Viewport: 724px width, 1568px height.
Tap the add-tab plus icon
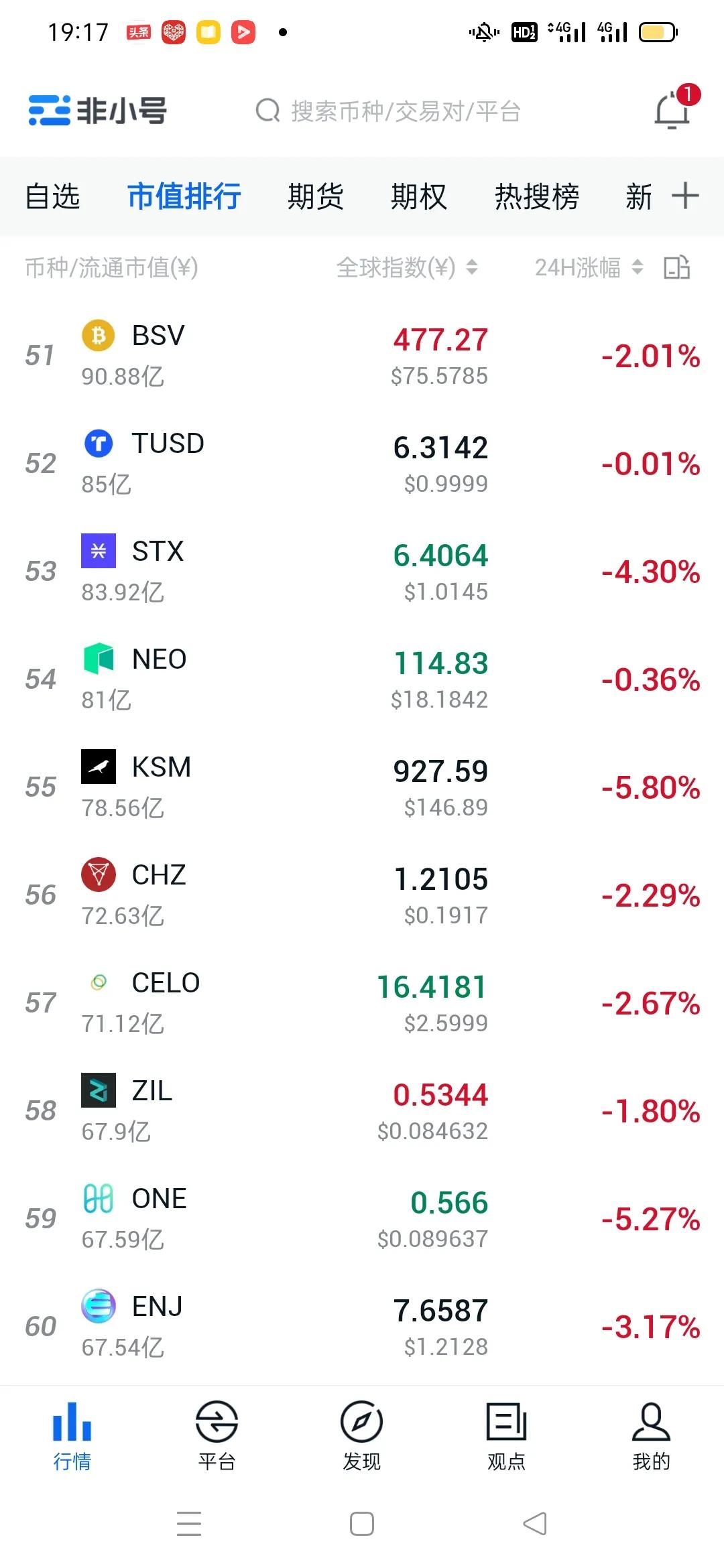pyautogui.click(x=685, y=196)
